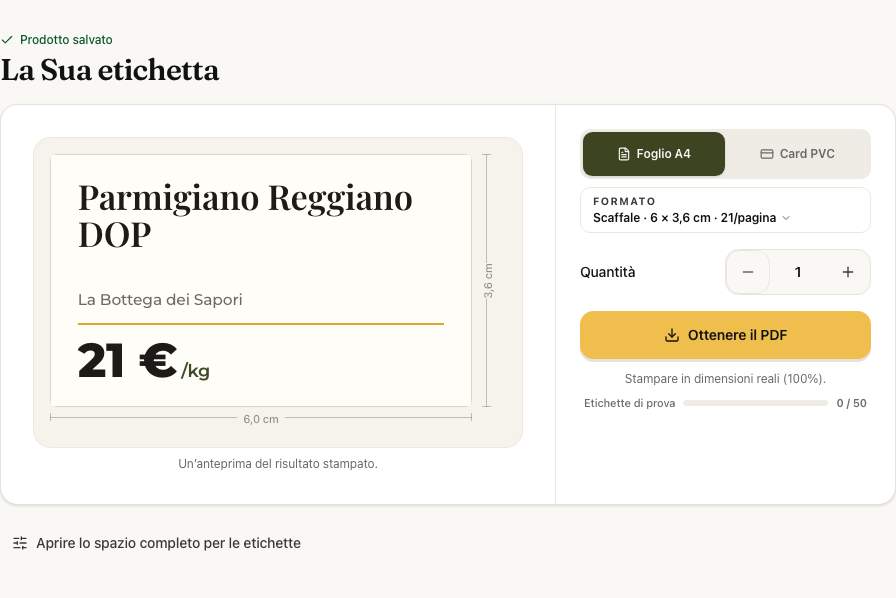The width and height of the screenshot is (896, 598).
Task: Decrease quantity with the minus button
Action: pos(747,272)
